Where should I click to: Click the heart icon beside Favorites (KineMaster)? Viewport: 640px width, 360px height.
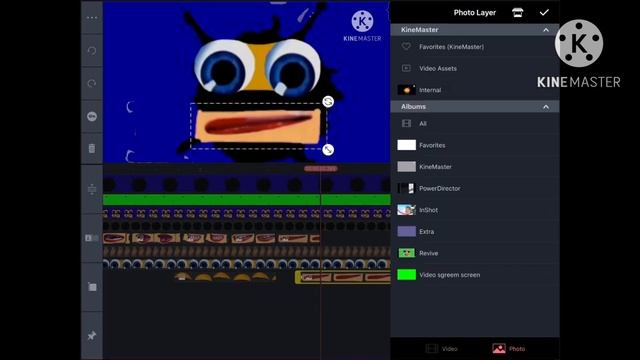tap(406, 47)
